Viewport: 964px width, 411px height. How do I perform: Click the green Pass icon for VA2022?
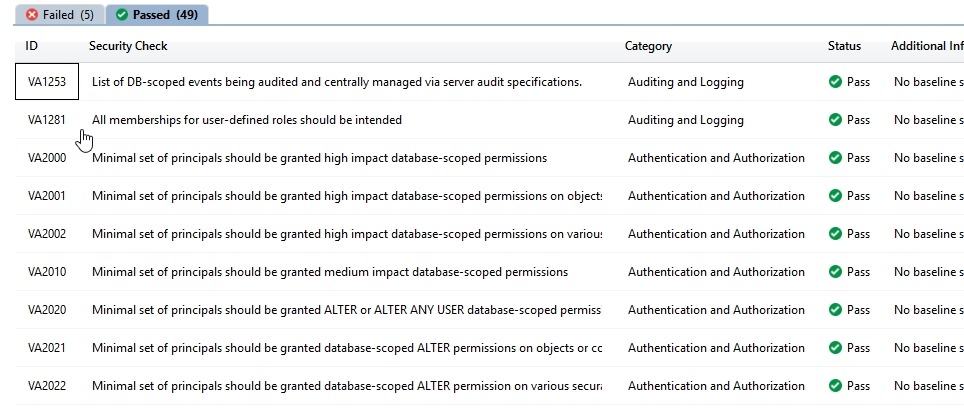click(x=835, y=386)
